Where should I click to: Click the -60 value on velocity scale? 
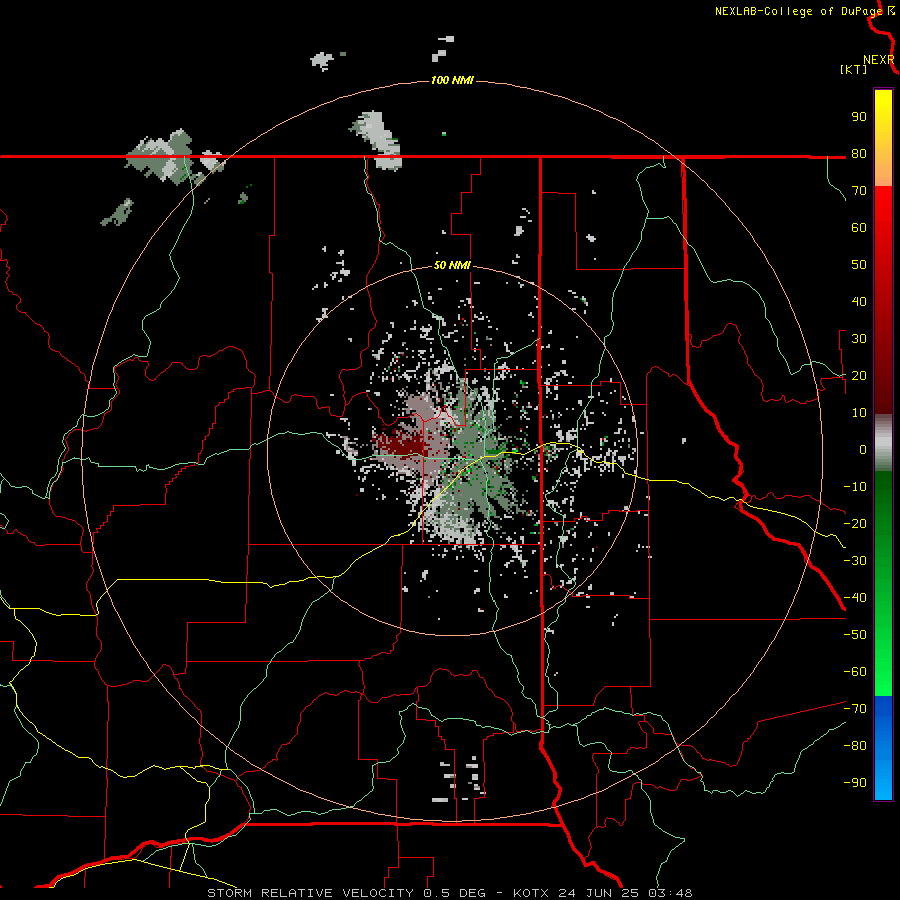coord(855,672)
